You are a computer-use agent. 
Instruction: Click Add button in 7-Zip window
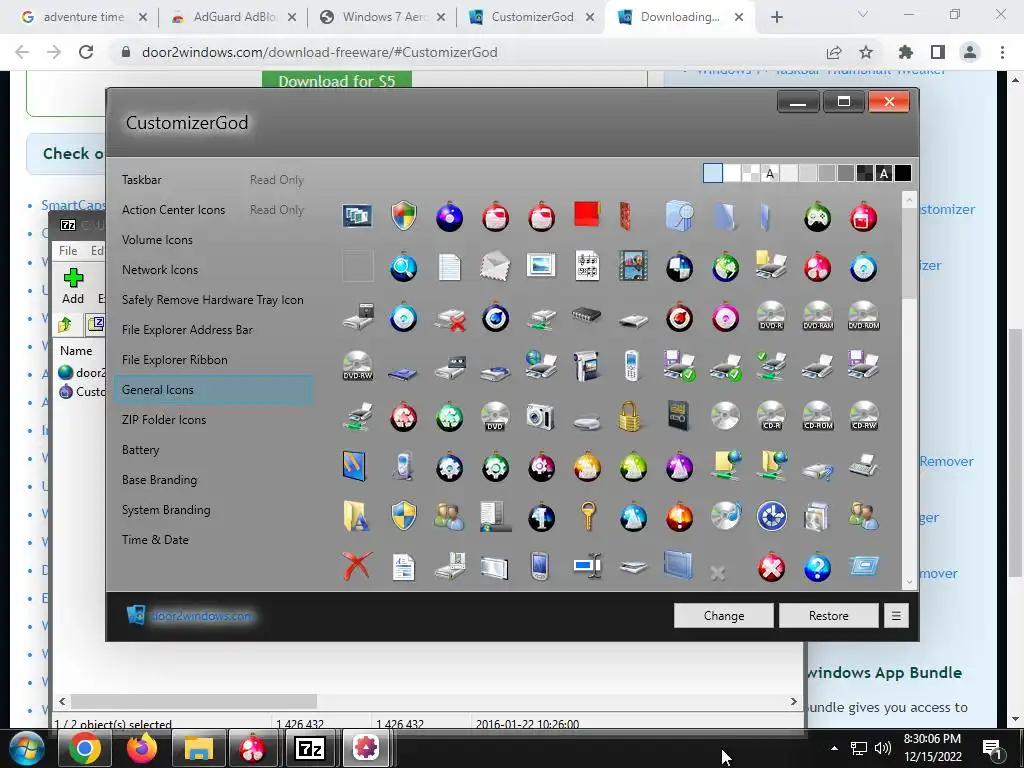click(73, 286)
